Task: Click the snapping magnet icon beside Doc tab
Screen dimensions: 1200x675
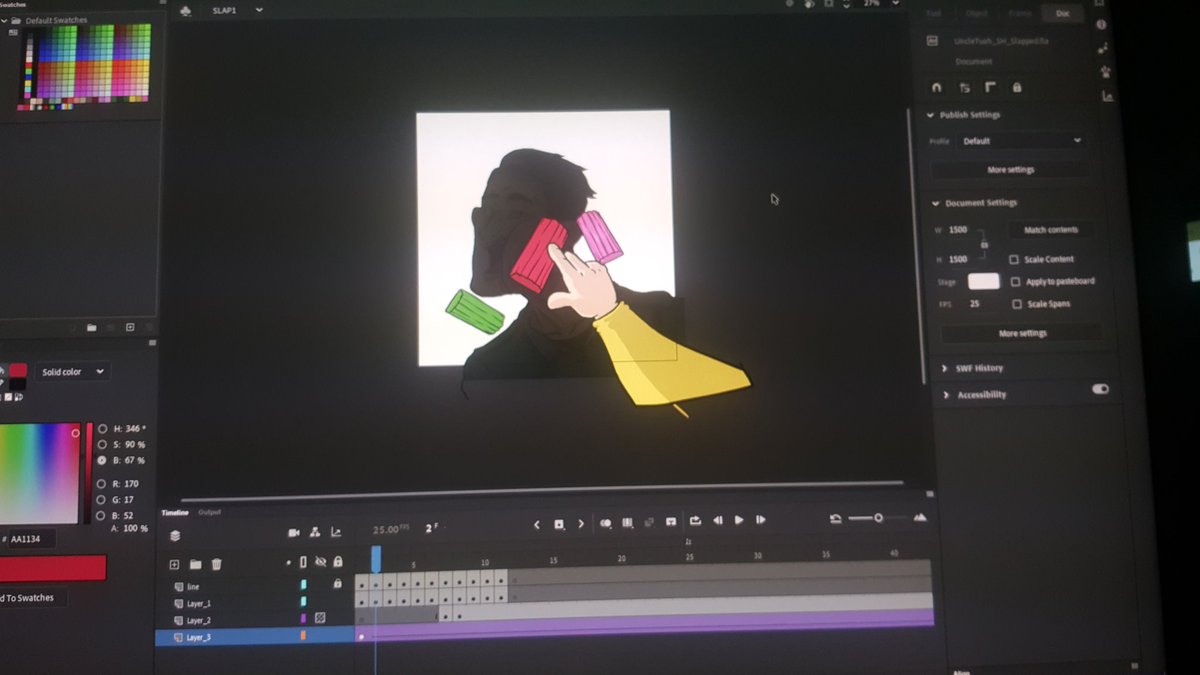Action: pyautogui.click(x=936, y=88)
